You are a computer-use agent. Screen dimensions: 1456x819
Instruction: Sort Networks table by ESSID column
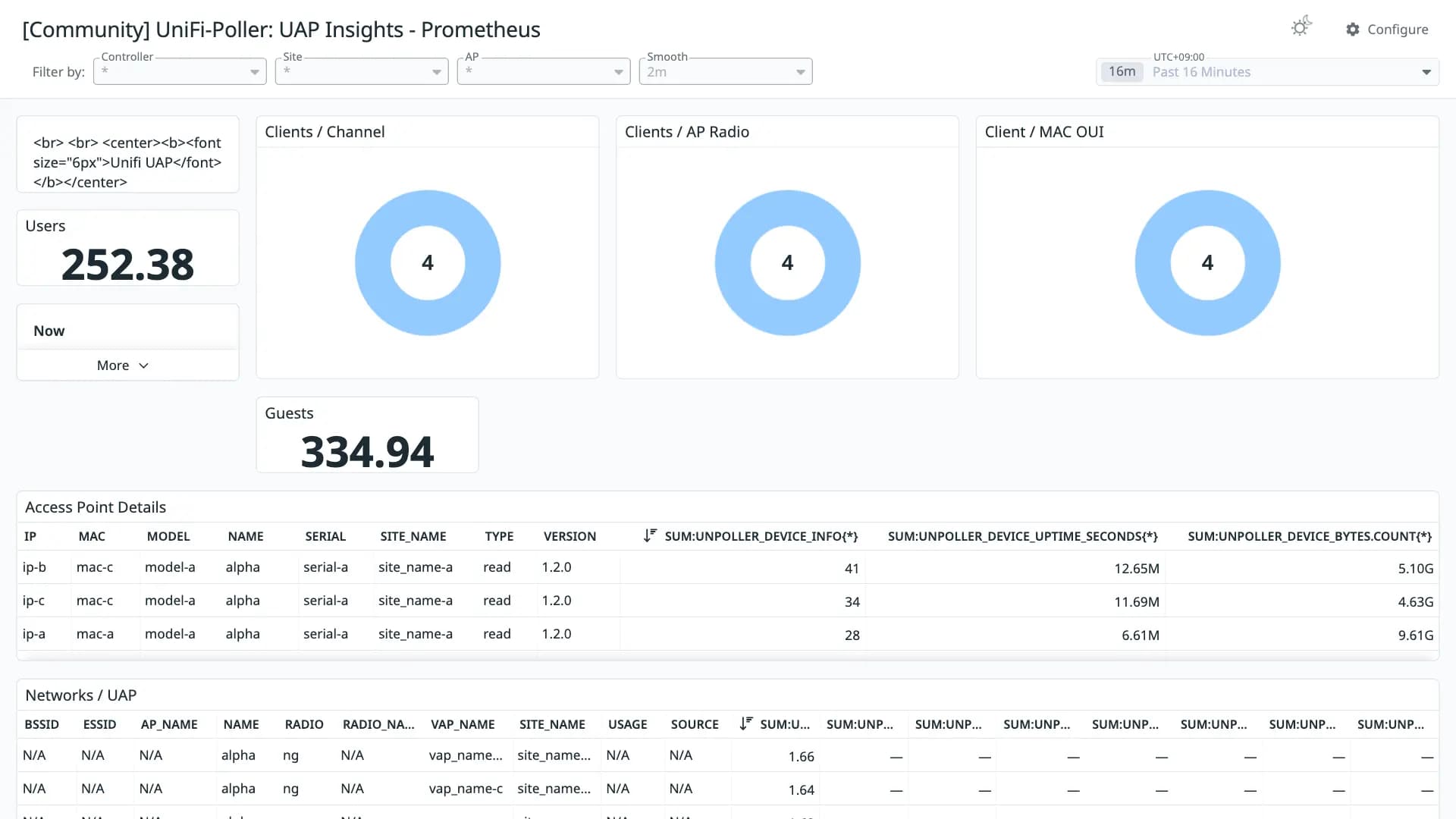(x=99, y=724)
